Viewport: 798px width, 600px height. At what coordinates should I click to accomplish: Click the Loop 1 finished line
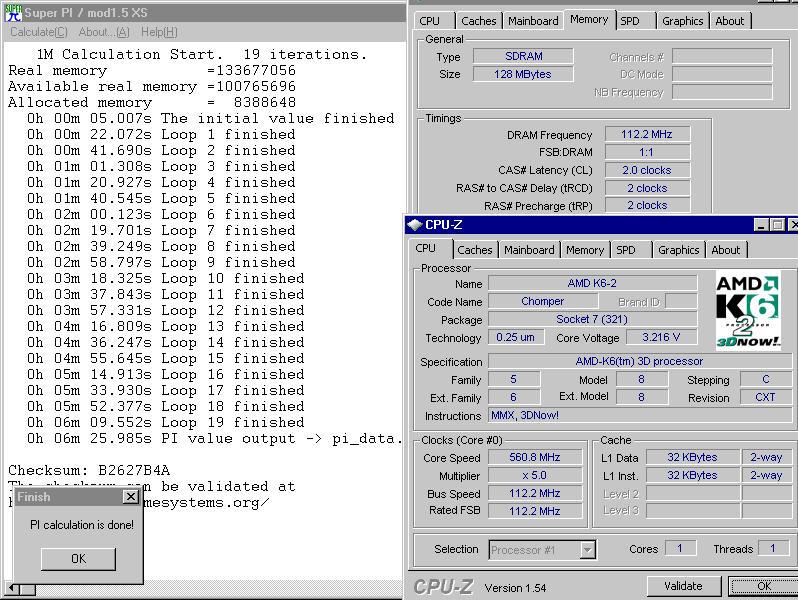pos(161,134)
